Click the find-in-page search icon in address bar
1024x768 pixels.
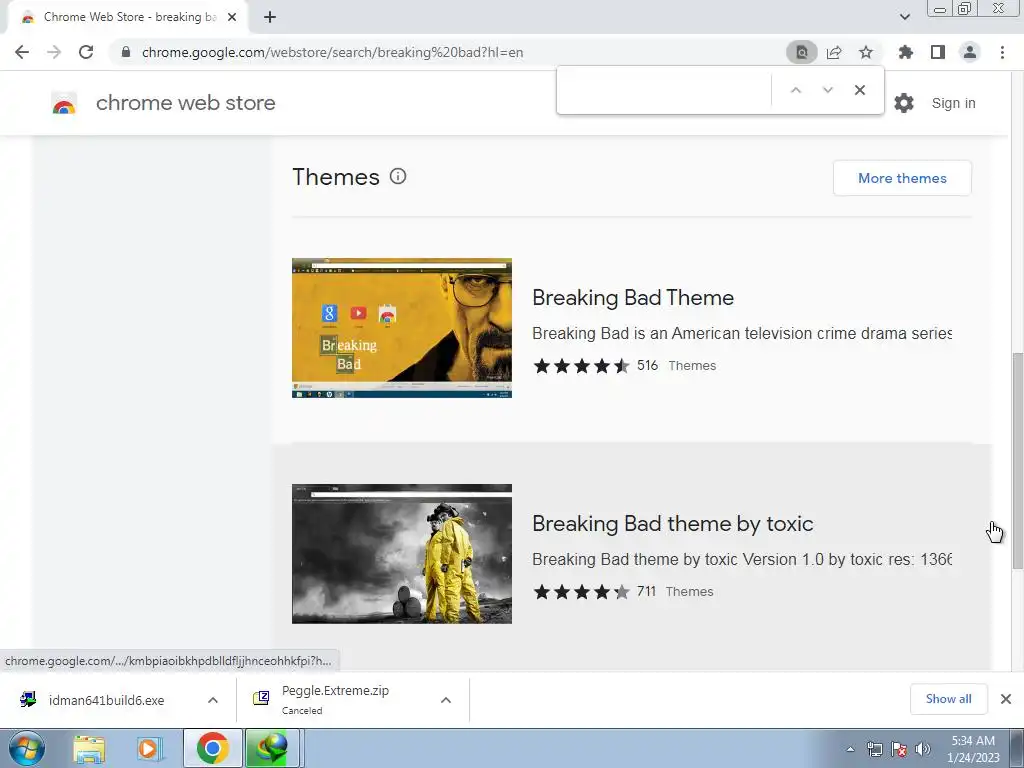[x=801, y=52]
